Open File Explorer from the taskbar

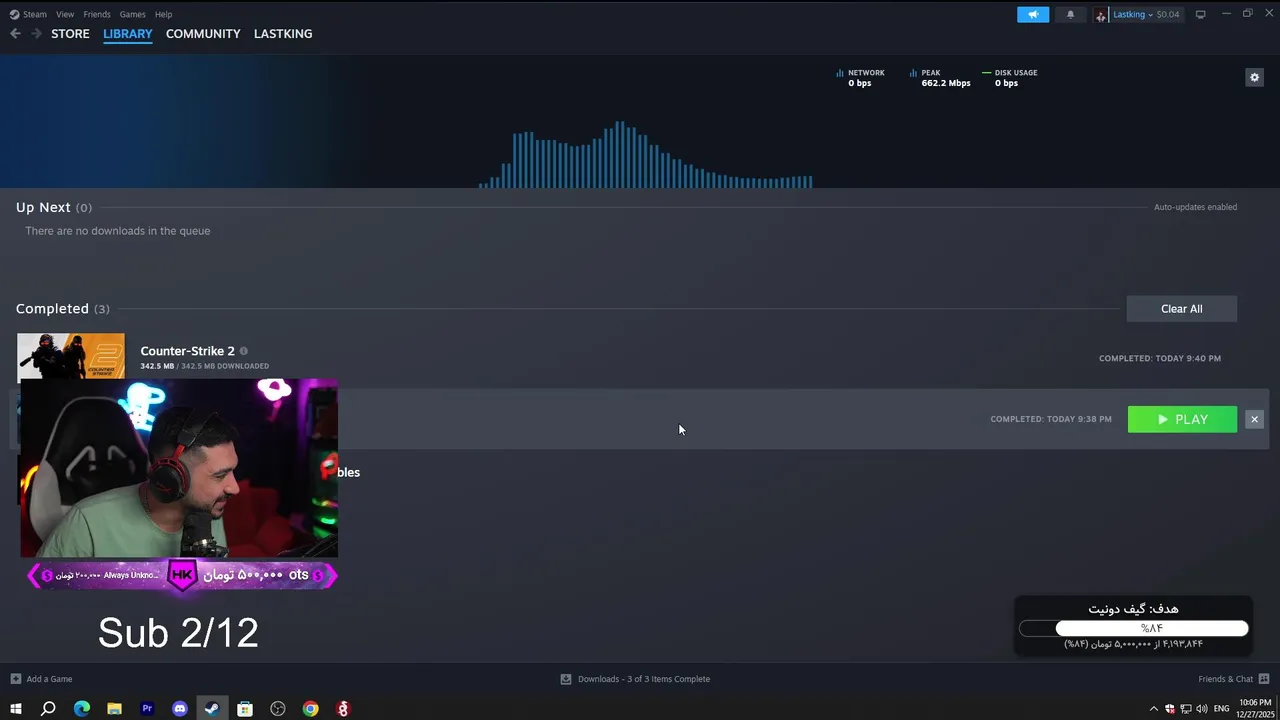[x=114, y=709]
